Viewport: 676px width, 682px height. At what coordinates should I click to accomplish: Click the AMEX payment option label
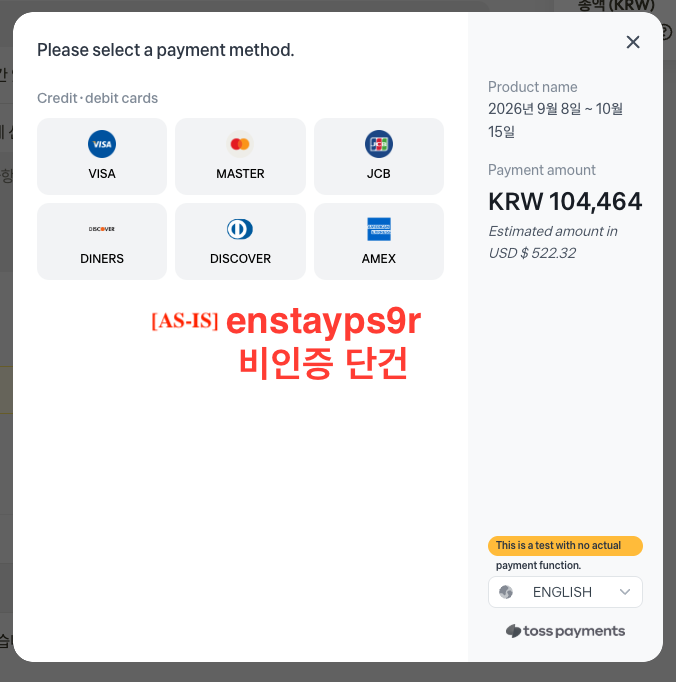pos(378,259)
